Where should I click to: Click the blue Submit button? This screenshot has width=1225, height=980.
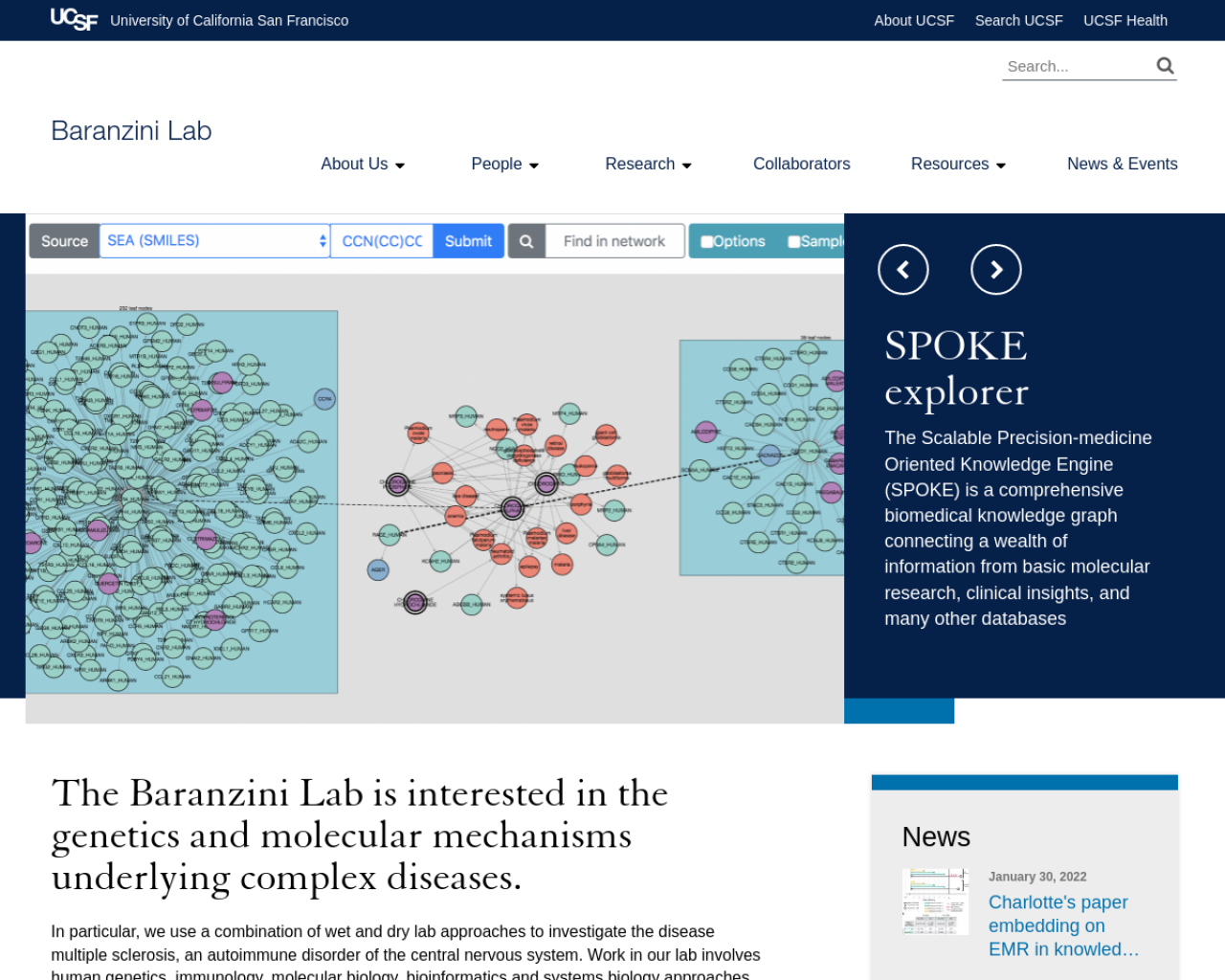[x=468, y=241]
